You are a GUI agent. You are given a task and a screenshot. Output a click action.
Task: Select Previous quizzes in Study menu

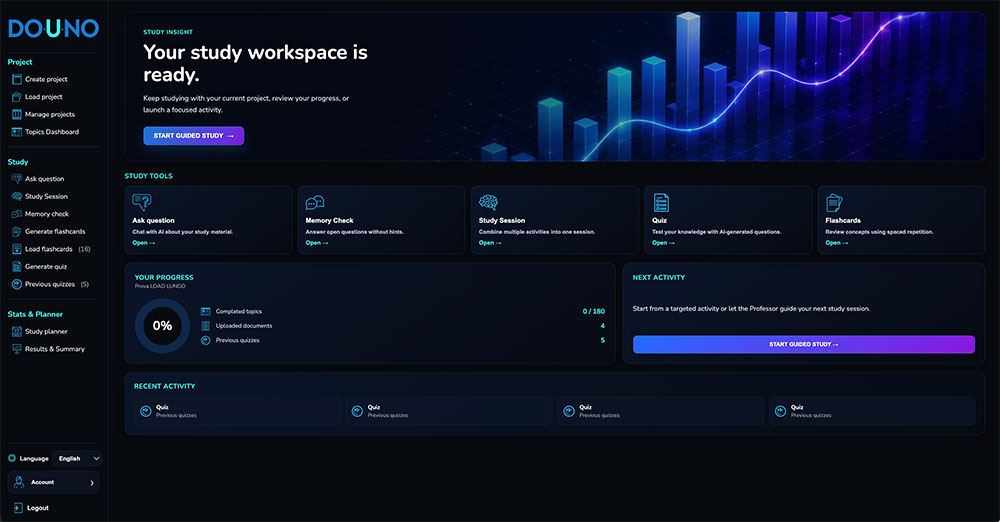(x=50, y=285)
